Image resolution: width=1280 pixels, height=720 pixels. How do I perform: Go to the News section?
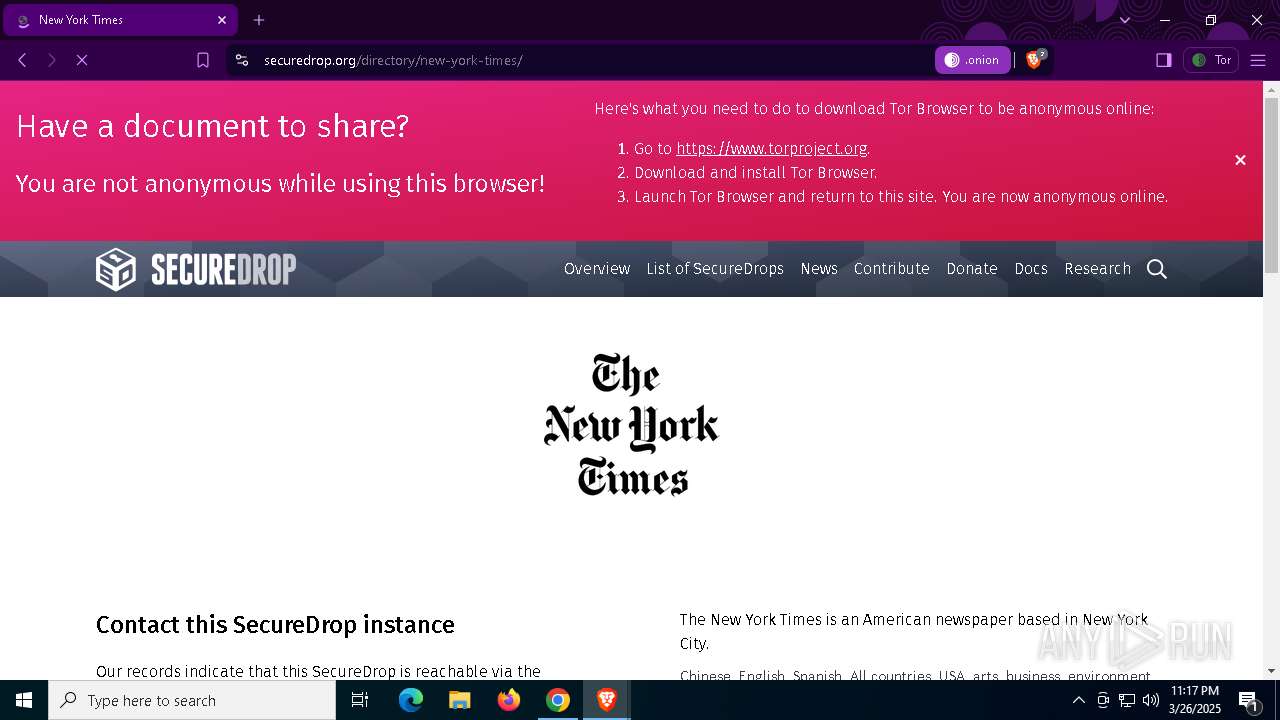(x=819, y=268)
